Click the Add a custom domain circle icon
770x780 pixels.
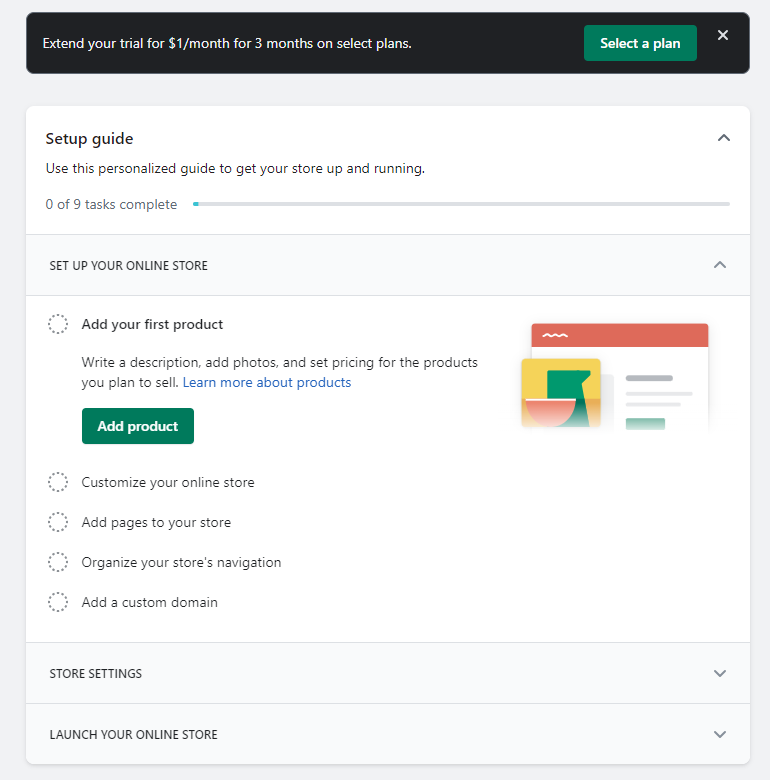click(x=58, y=602)
